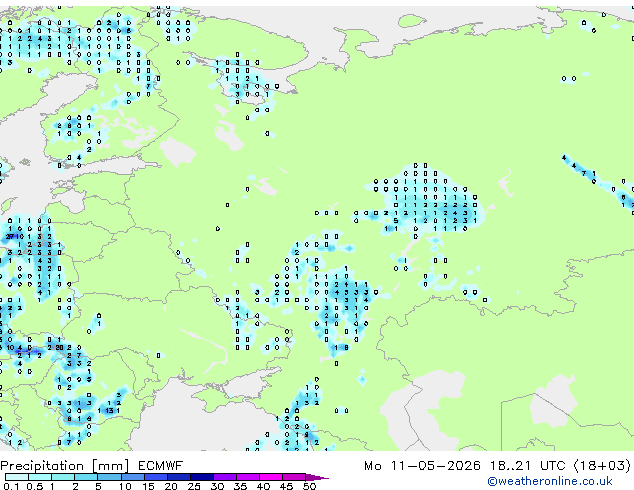This screenshot has width=634, height=490.
Task: Click the '(18+03)' forecast step text
Action: pyautogui.click(x=602, y=466)
